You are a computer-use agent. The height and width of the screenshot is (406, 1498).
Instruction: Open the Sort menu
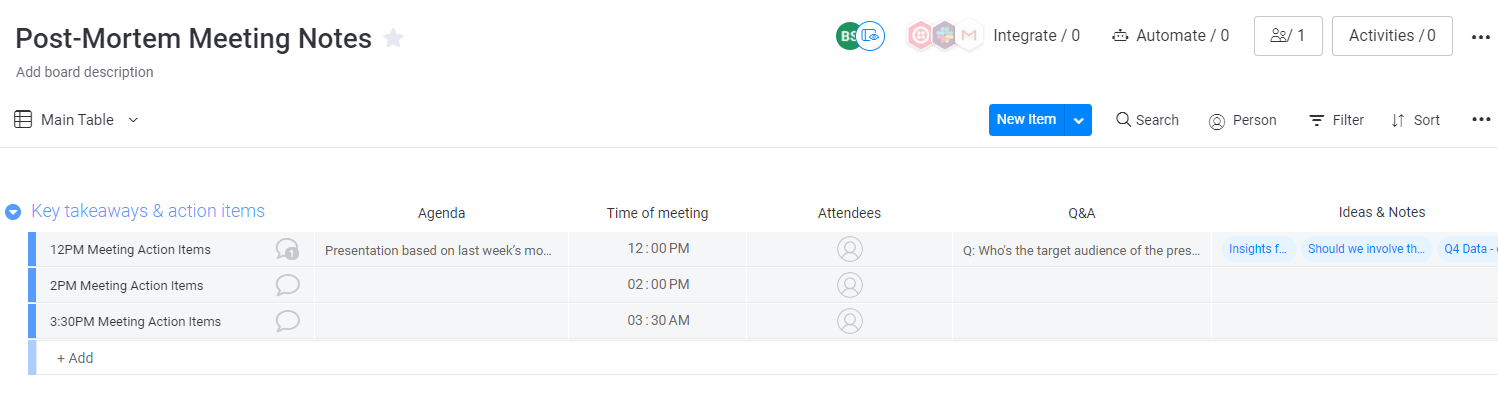[x=1415, y=120]
